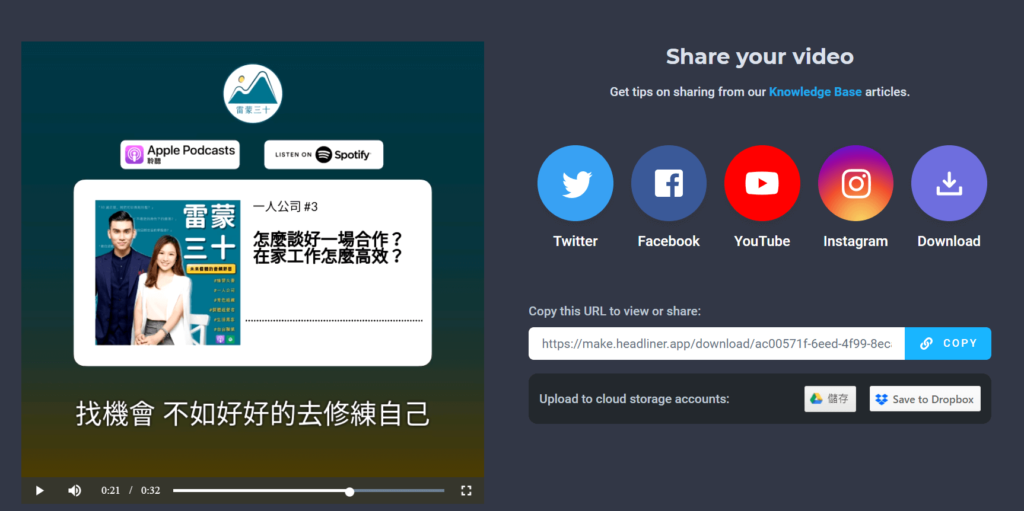
Task: Save to Google Drive with 儲存 button
Action: pyautogui.click(x=829, y=399)
